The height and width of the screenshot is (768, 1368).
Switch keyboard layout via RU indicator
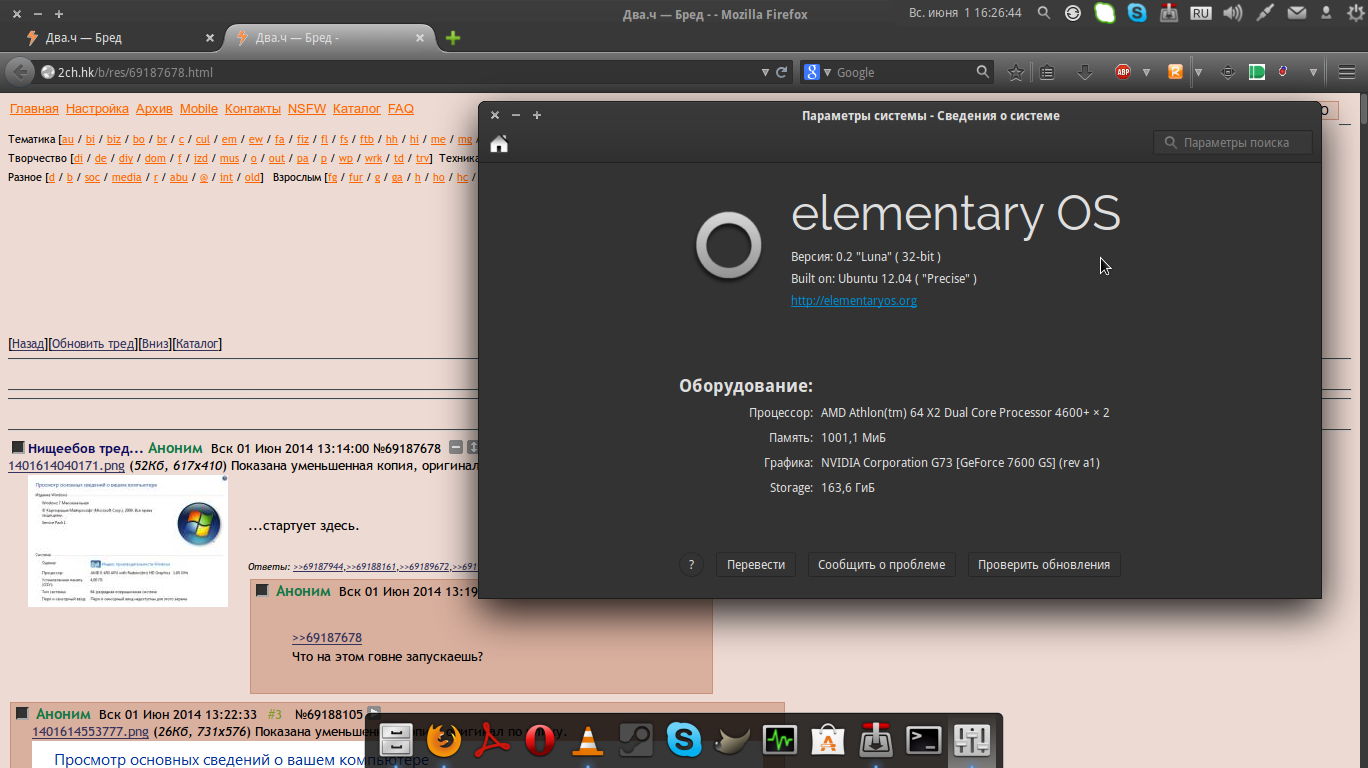coord(1201,13)
